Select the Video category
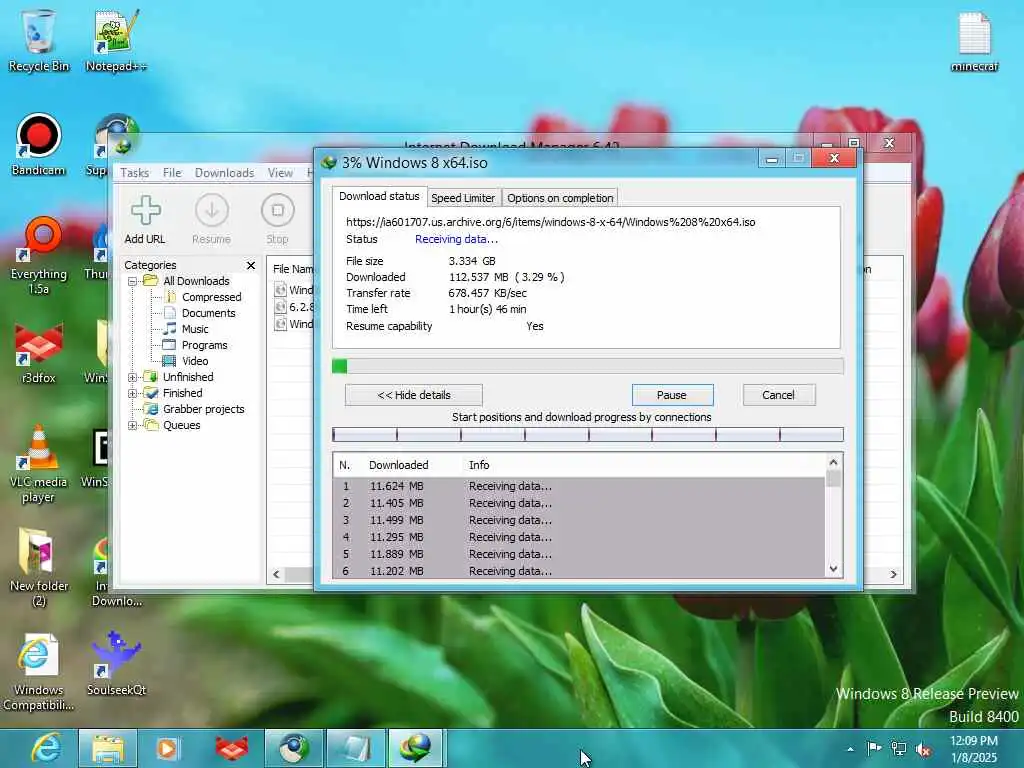This screenshot has width=1024, height=768. [195, 361]
